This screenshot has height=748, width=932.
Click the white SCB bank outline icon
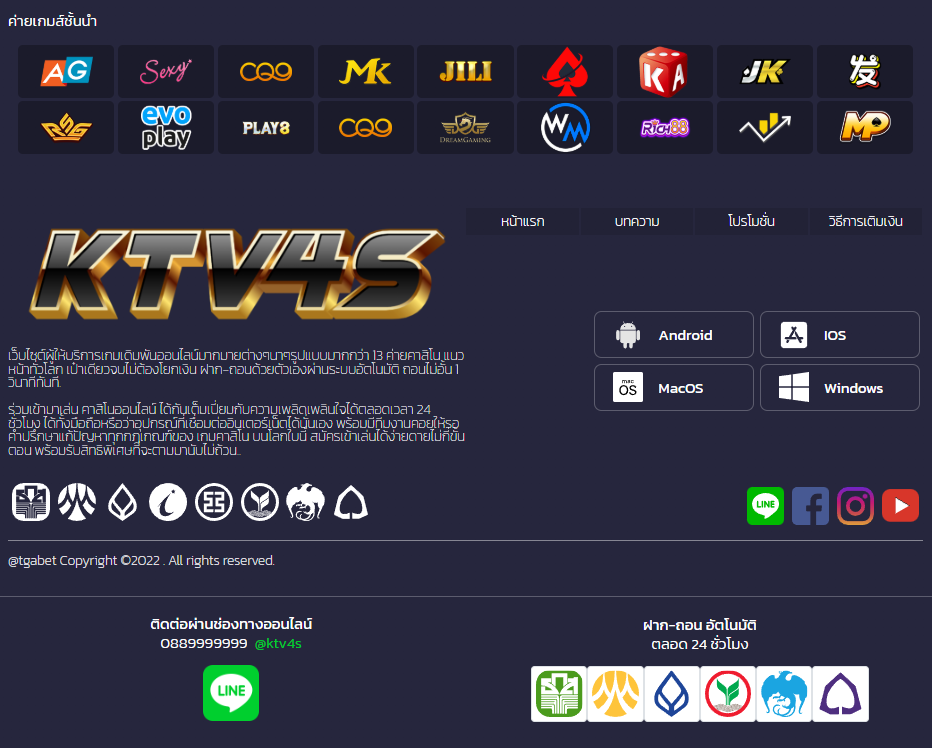click(351, 502)
